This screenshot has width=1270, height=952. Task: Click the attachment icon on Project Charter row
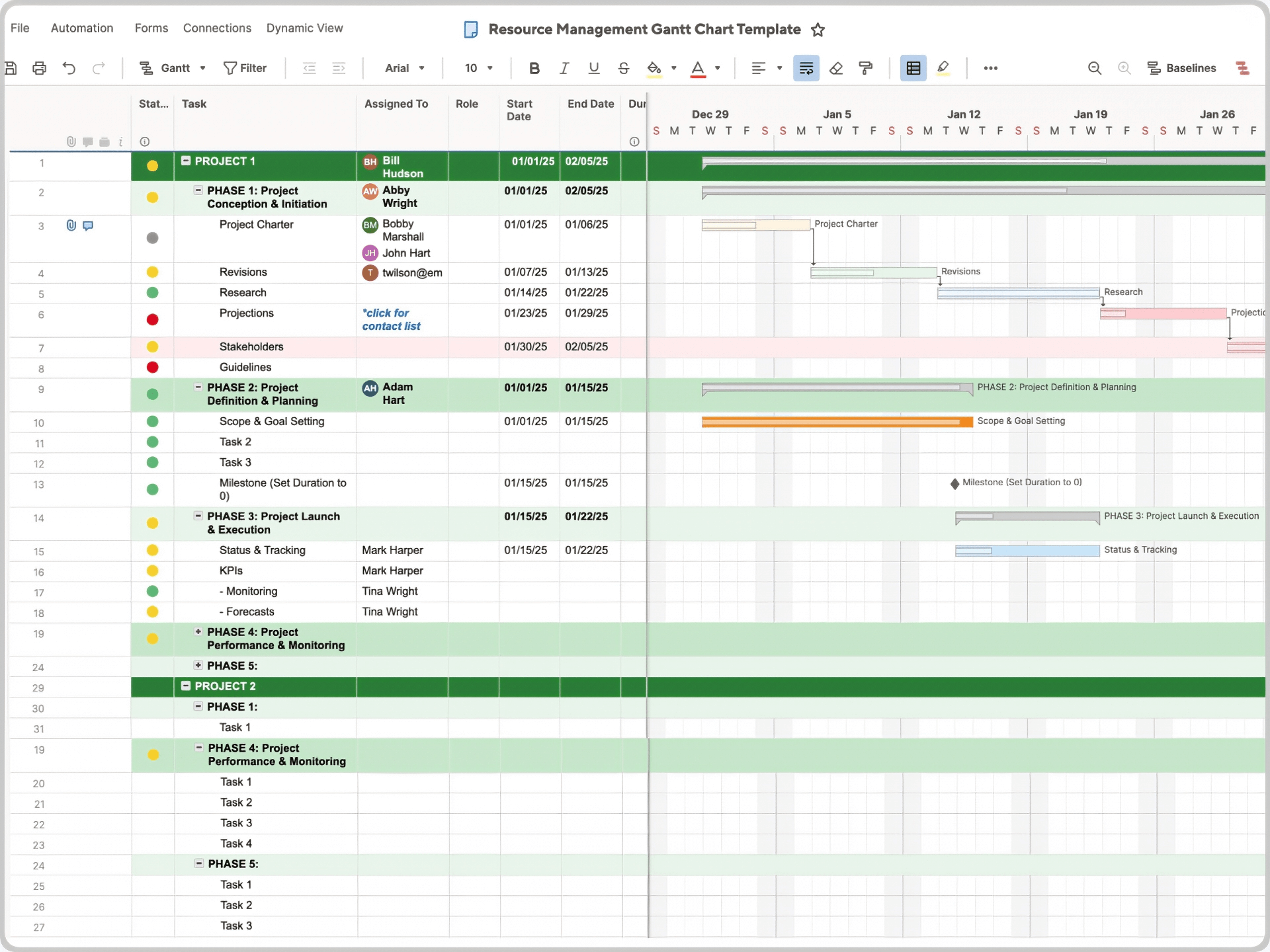pos(71,225)
